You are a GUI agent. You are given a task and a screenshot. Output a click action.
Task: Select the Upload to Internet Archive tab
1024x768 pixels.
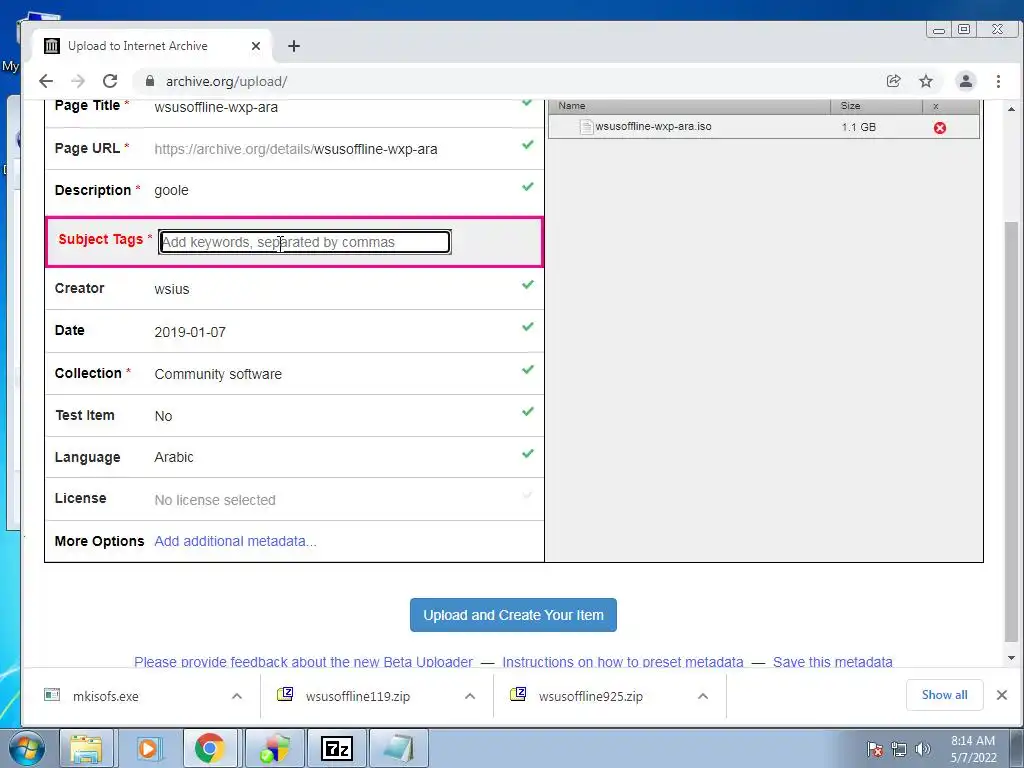152,46
